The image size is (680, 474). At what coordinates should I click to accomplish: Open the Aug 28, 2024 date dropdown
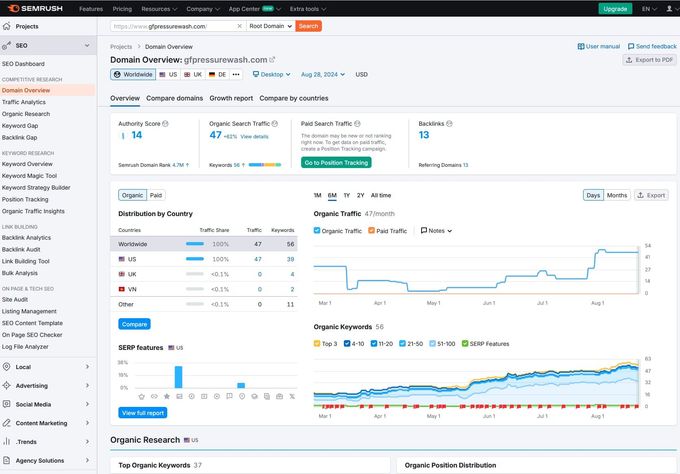click(323, 74)
